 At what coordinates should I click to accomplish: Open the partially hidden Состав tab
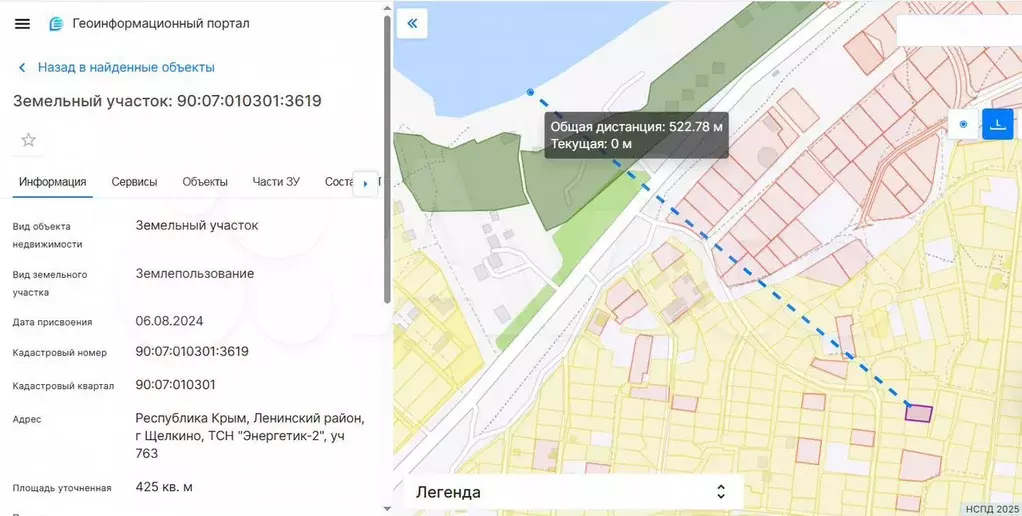click(339, 182)
